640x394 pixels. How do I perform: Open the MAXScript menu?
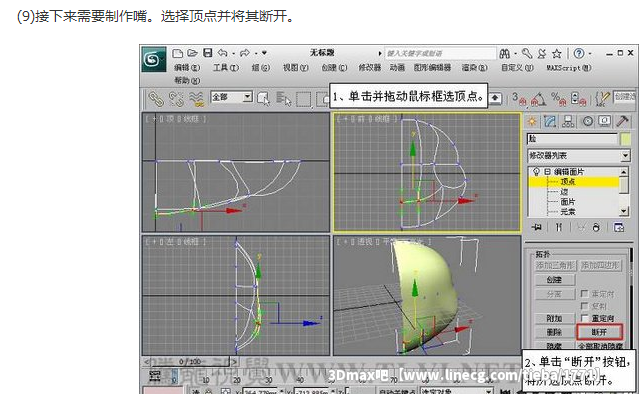569,68
